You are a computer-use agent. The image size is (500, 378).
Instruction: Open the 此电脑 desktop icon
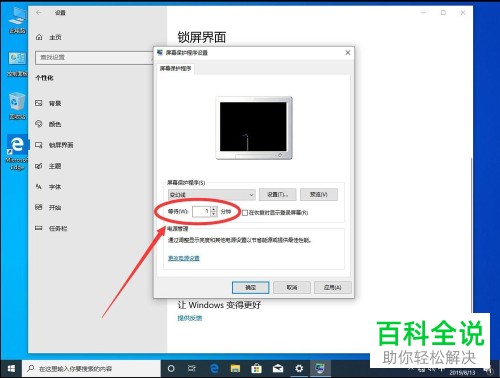pos(17,20)
